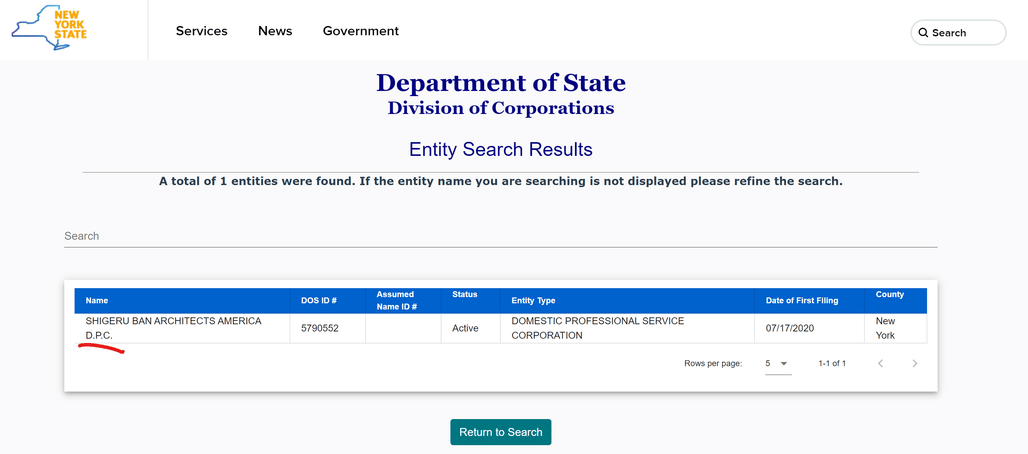Click the Return to Search button
The image size is (1028, 454).
501,432
